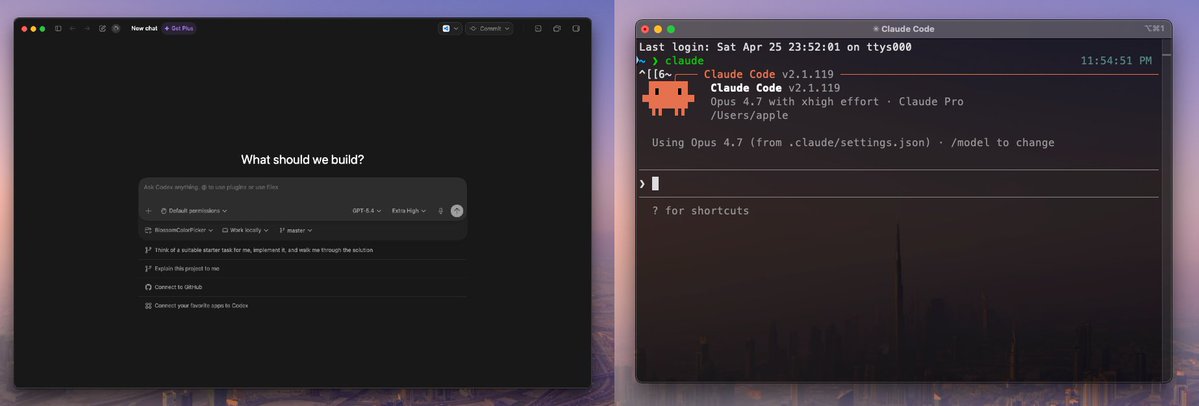This screenshot has width=1199, height=406.
Task: Open the Work locally dropdown
Action: point(245,230)
